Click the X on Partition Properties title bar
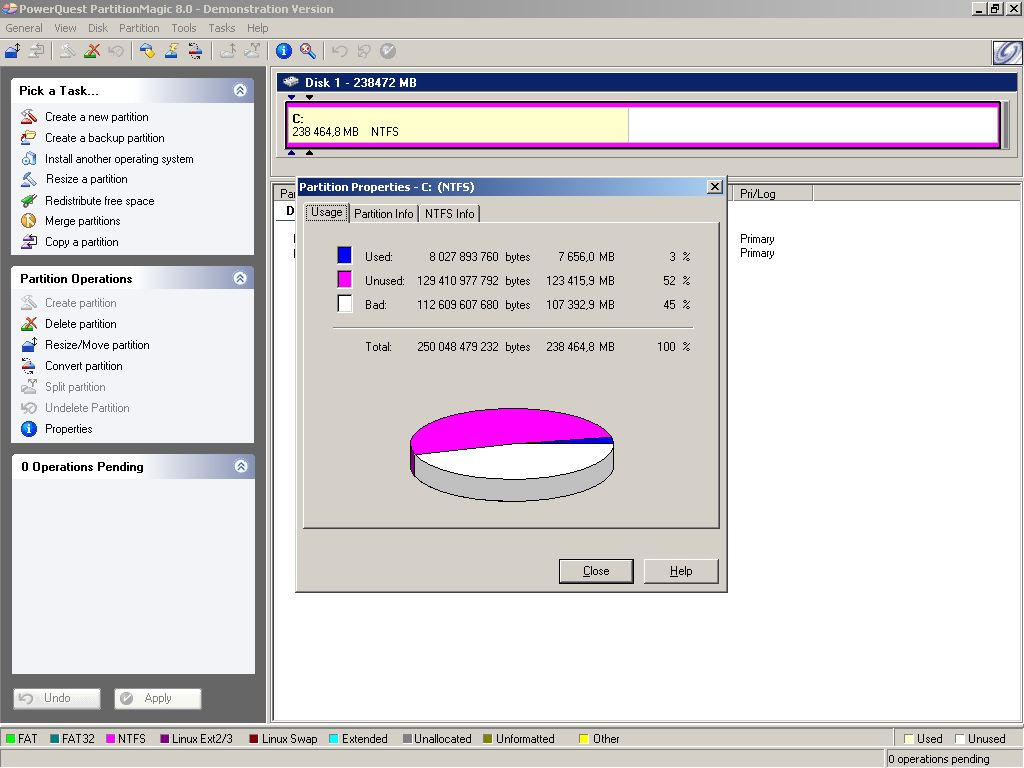This screenshot has width=1024, height=768. [715, 187]
